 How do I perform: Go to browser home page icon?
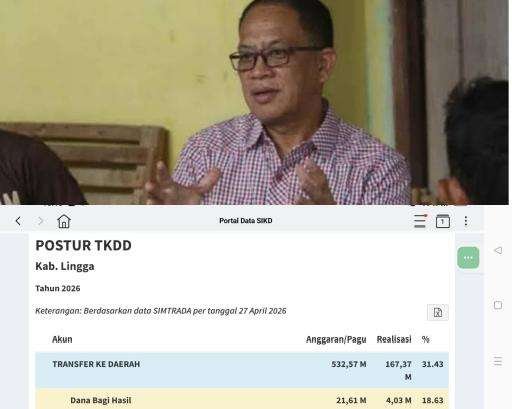click(64, 221)
